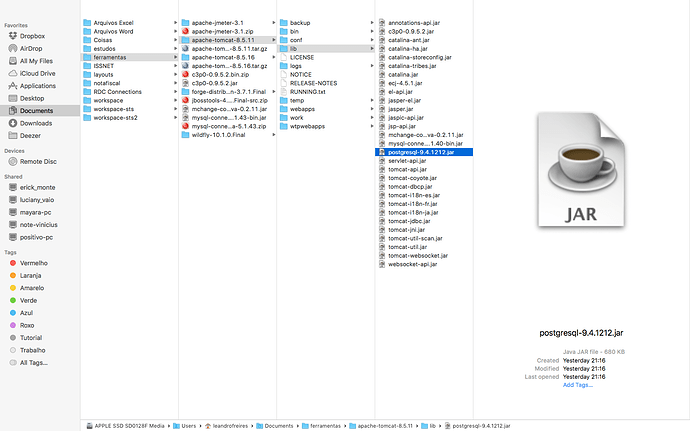Expand arrow next to estudos folder
This screenshot has height=431, width=690.
pos(175,48)
